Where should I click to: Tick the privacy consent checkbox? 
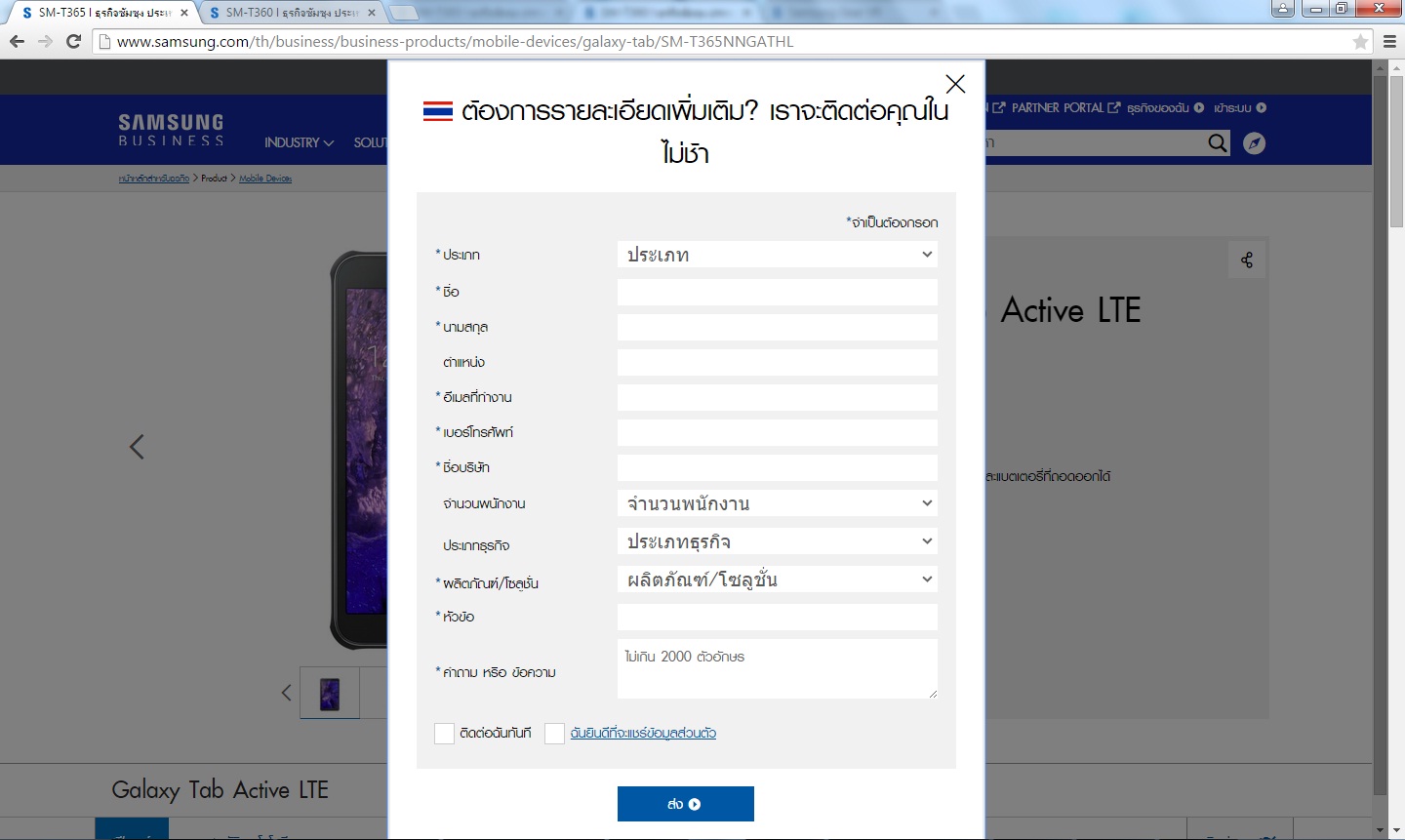click(554, 734)
